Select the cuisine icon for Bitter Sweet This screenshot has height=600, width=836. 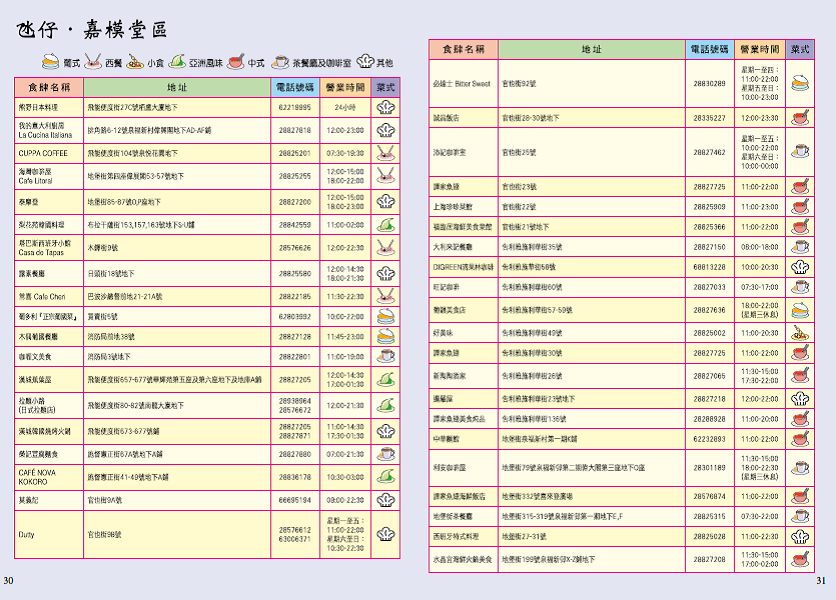click(799, 84)
